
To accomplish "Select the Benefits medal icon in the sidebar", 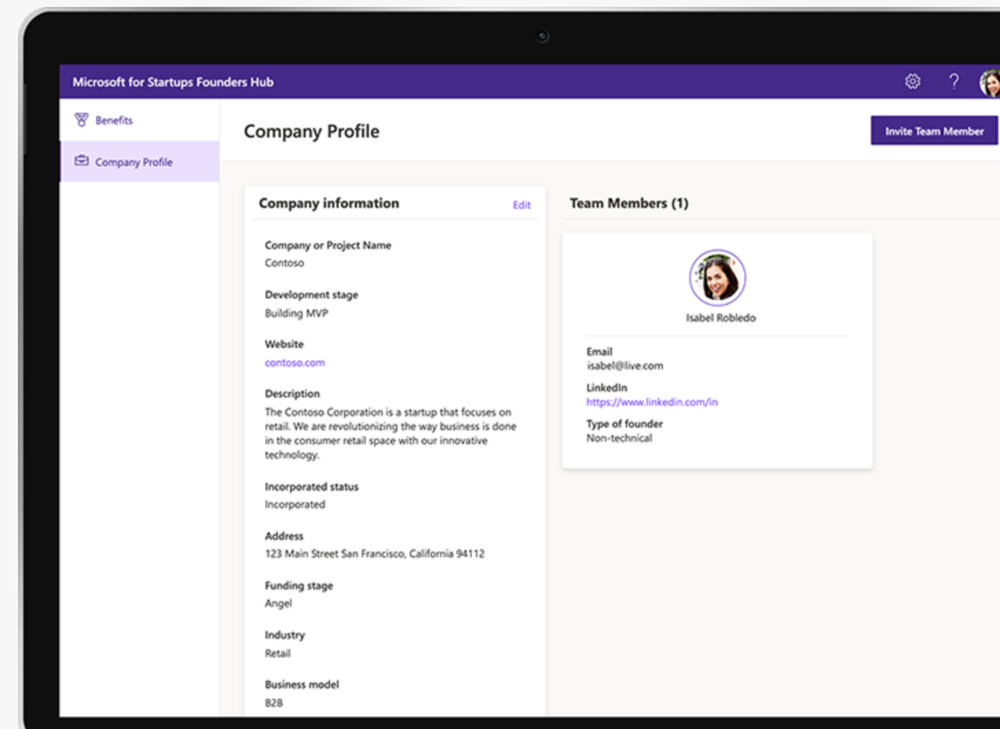I will [81, 119].
